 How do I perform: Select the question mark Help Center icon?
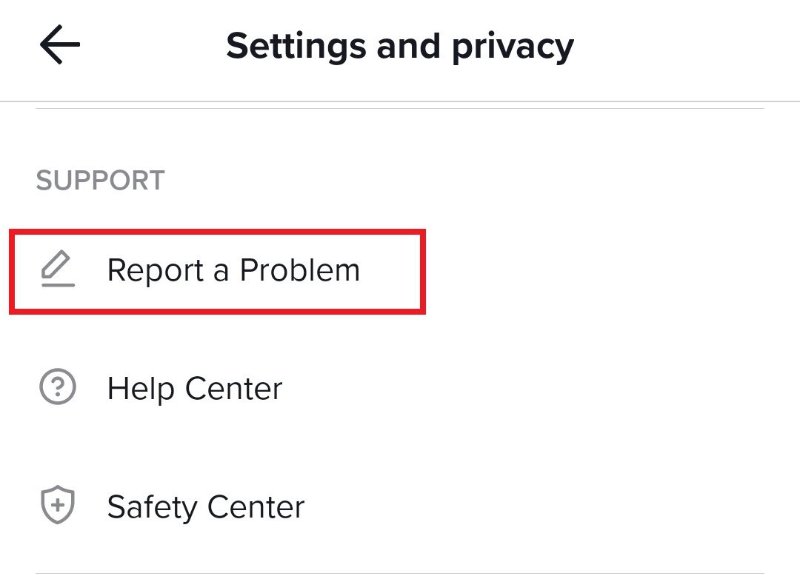click(x=58, y=388)
